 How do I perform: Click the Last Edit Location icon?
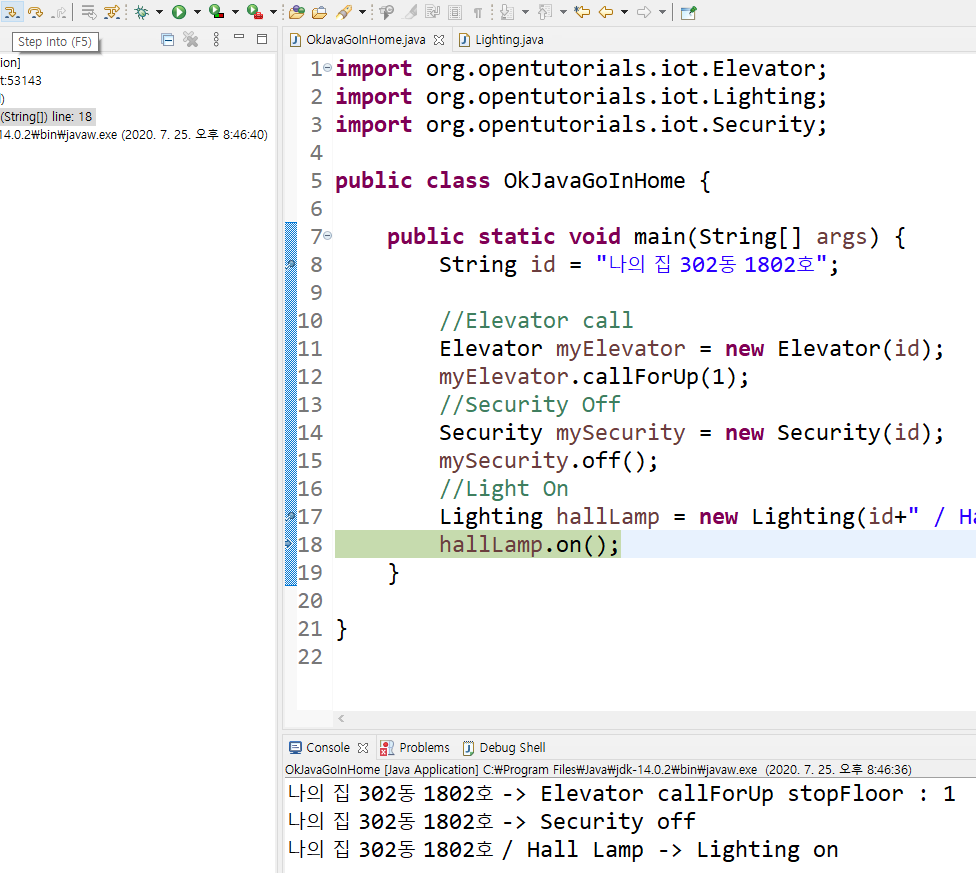[582, 12]
